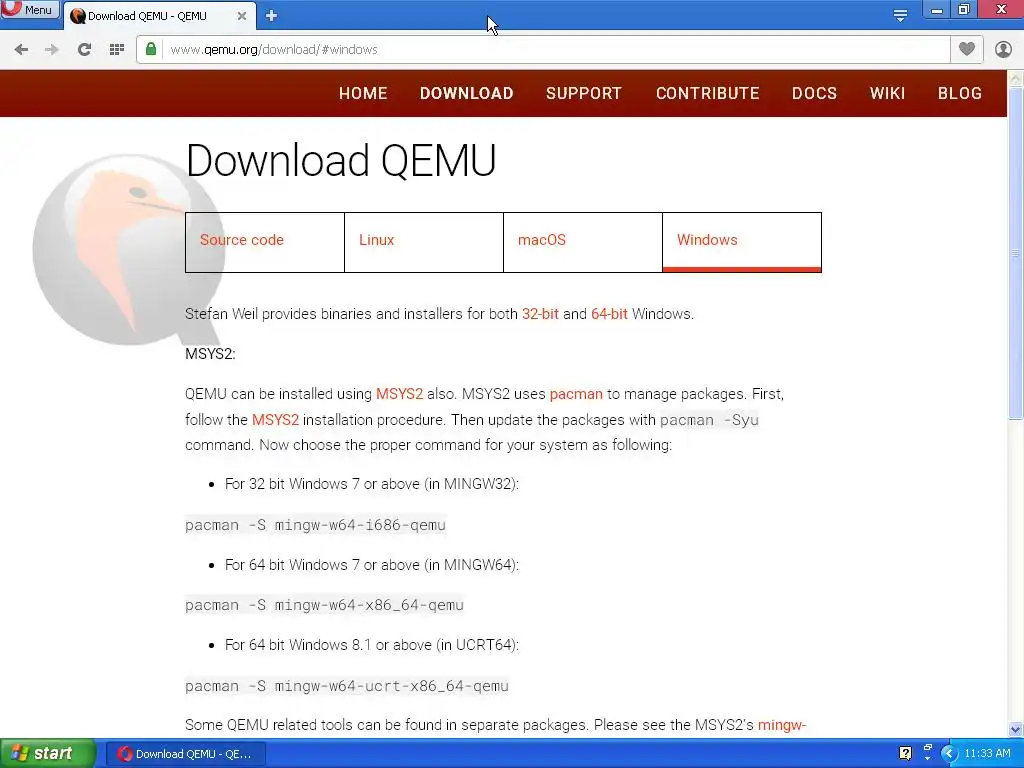Viewport: 1024px width, 768px height.
Task: Open DOCS in site navigation
Action: tap(814, 93)
